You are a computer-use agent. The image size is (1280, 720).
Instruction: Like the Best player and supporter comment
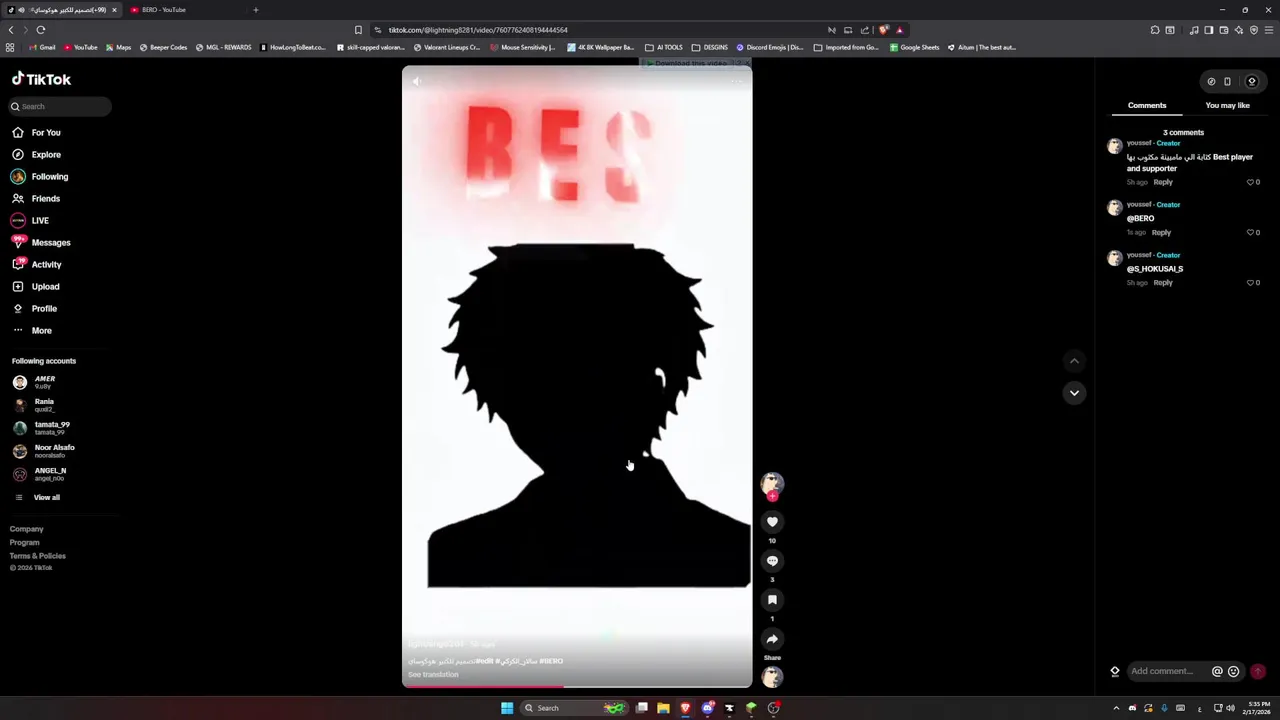1250,182
